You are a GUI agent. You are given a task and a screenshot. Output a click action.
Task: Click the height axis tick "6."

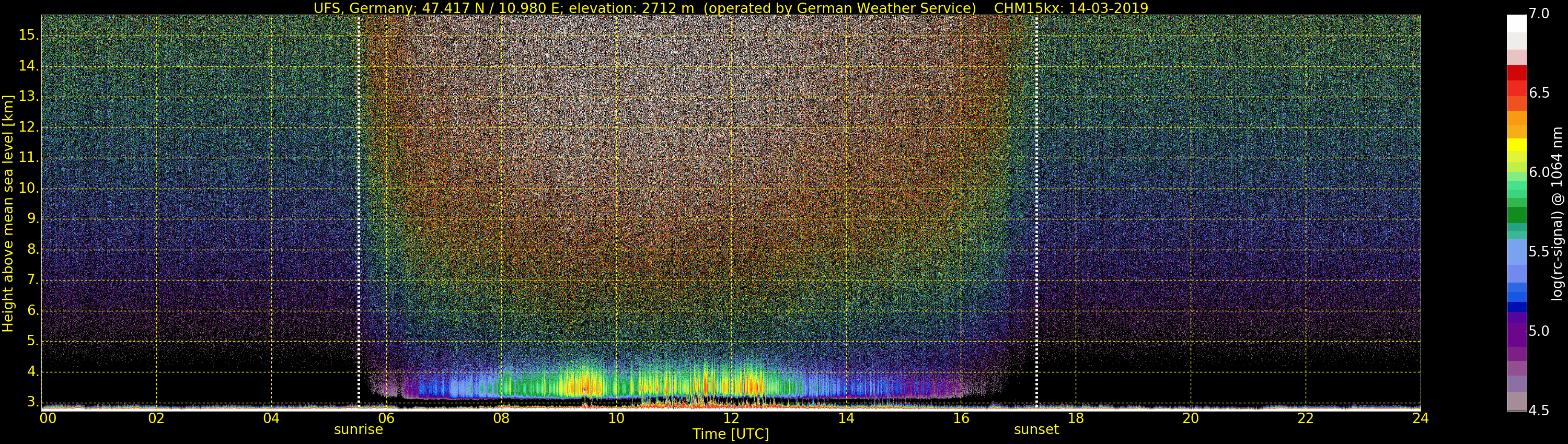coord(32,310)
